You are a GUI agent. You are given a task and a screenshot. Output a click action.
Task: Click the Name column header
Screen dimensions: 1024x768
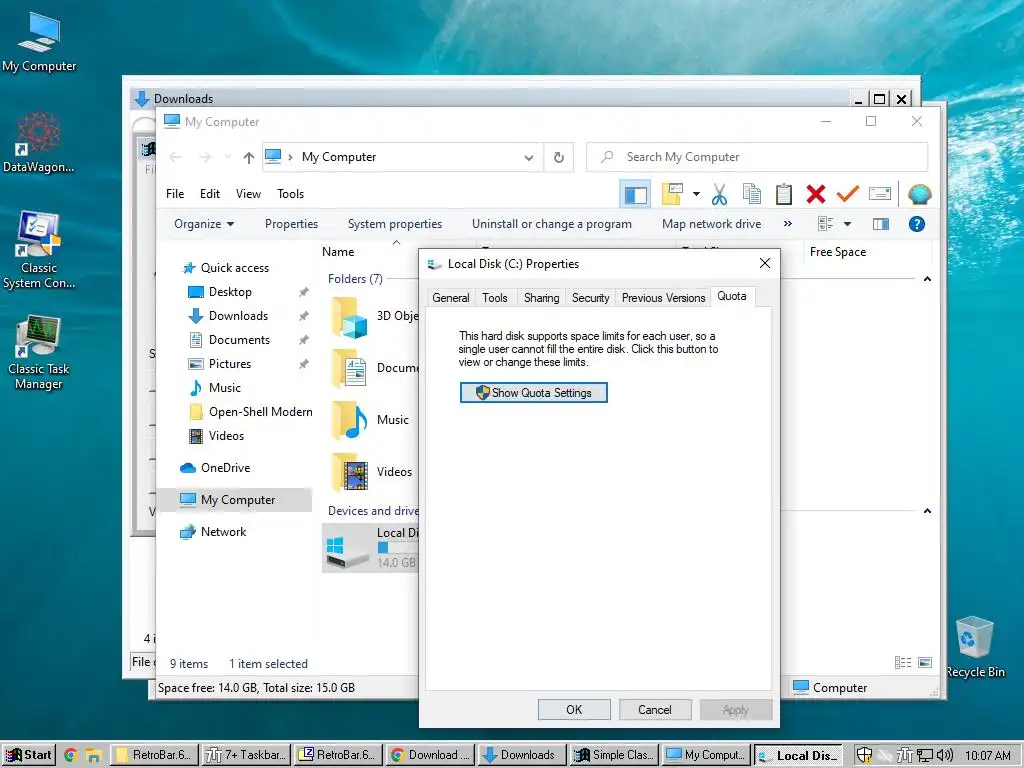point(338,252)
